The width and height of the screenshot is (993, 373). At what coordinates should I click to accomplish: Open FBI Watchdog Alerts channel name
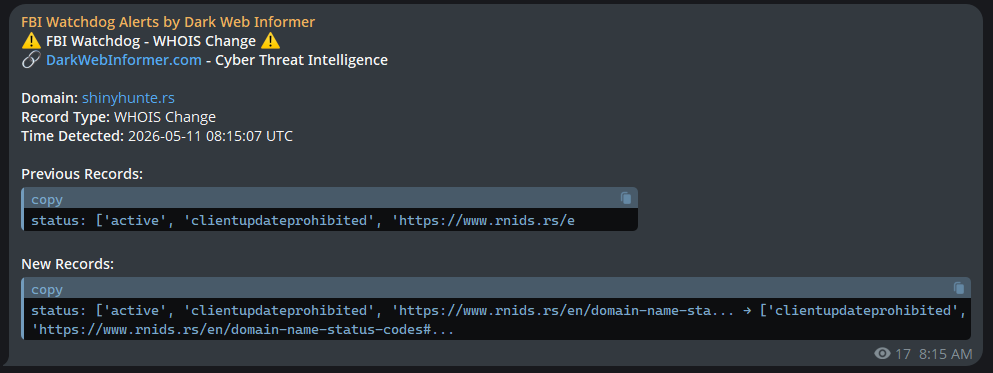(168, 22)
